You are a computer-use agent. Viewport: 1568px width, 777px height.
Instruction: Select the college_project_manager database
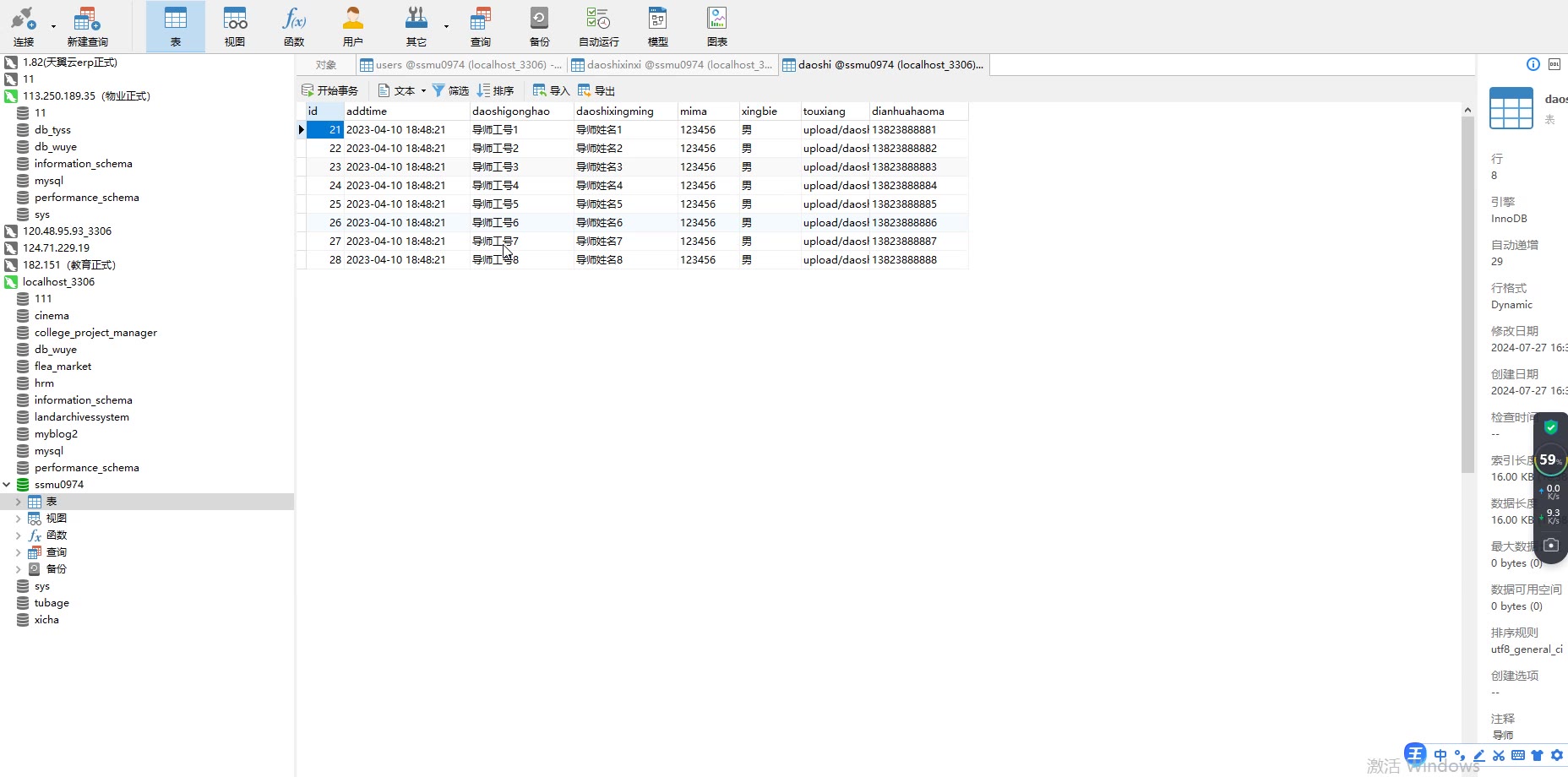click(x=95, y=333)
